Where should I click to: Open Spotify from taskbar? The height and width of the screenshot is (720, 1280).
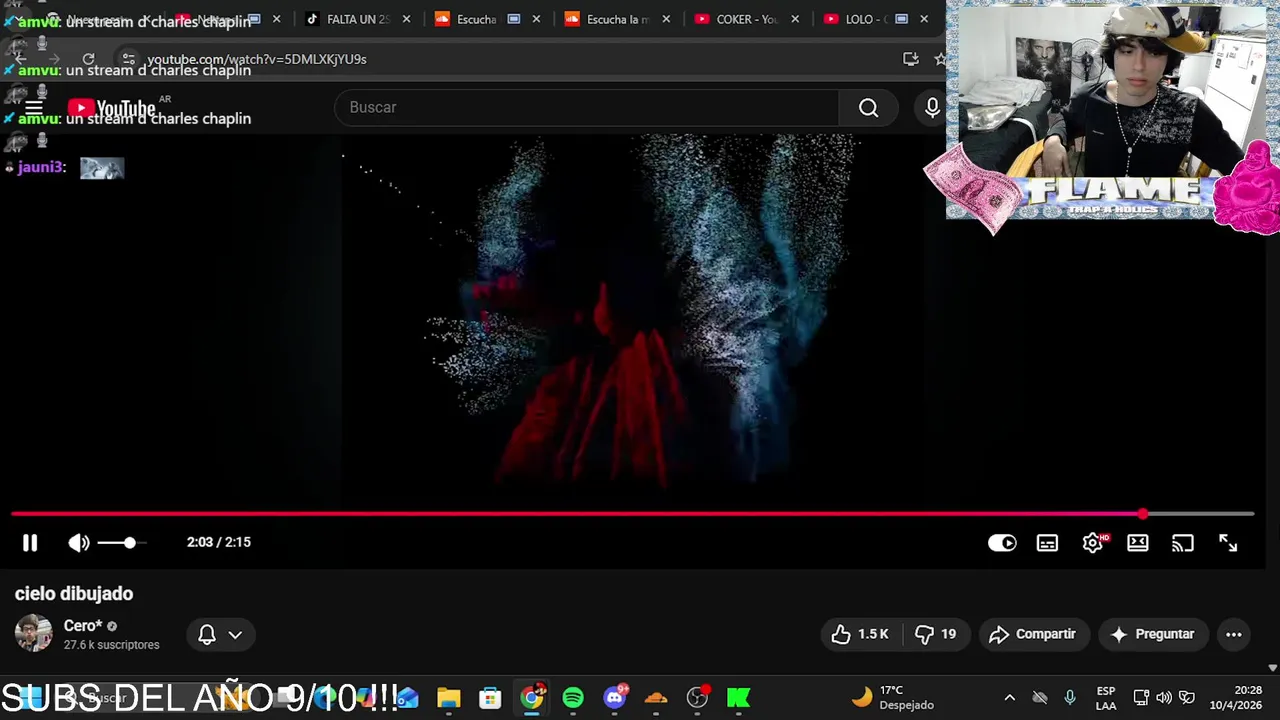(x=573, y=698)
